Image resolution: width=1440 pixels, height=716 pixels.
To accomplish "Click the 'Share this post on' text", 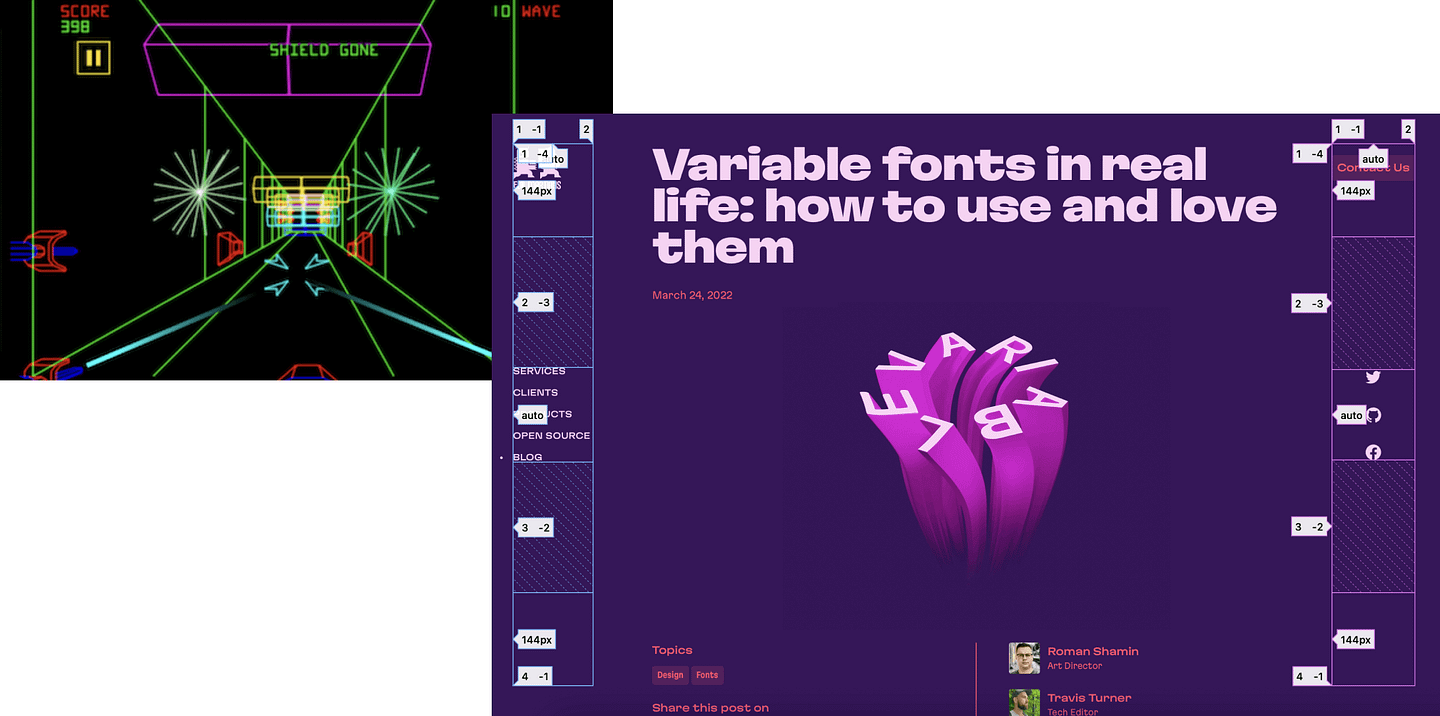I will (710, 708).
